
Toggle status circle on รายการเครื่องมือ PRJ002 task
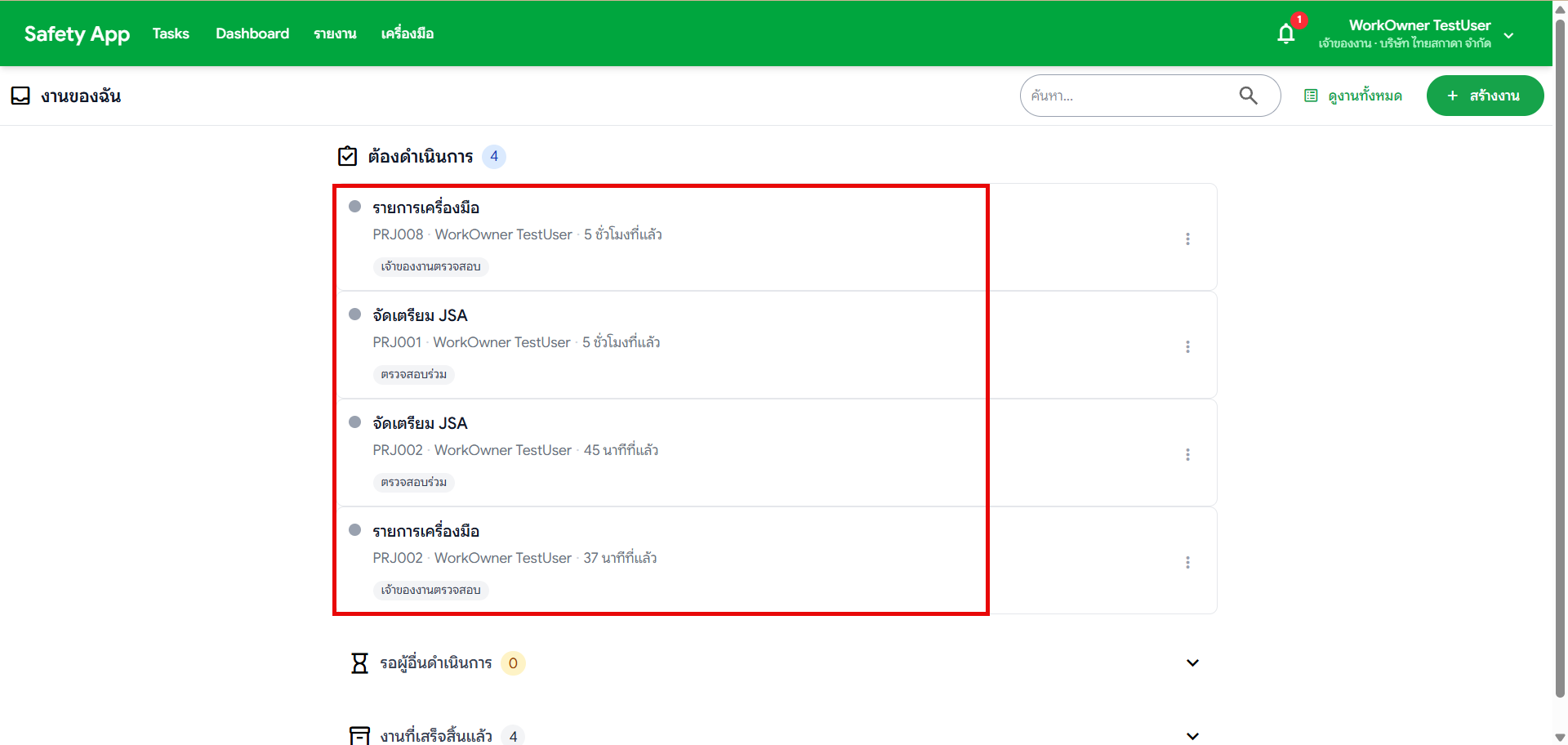[354, 529]
